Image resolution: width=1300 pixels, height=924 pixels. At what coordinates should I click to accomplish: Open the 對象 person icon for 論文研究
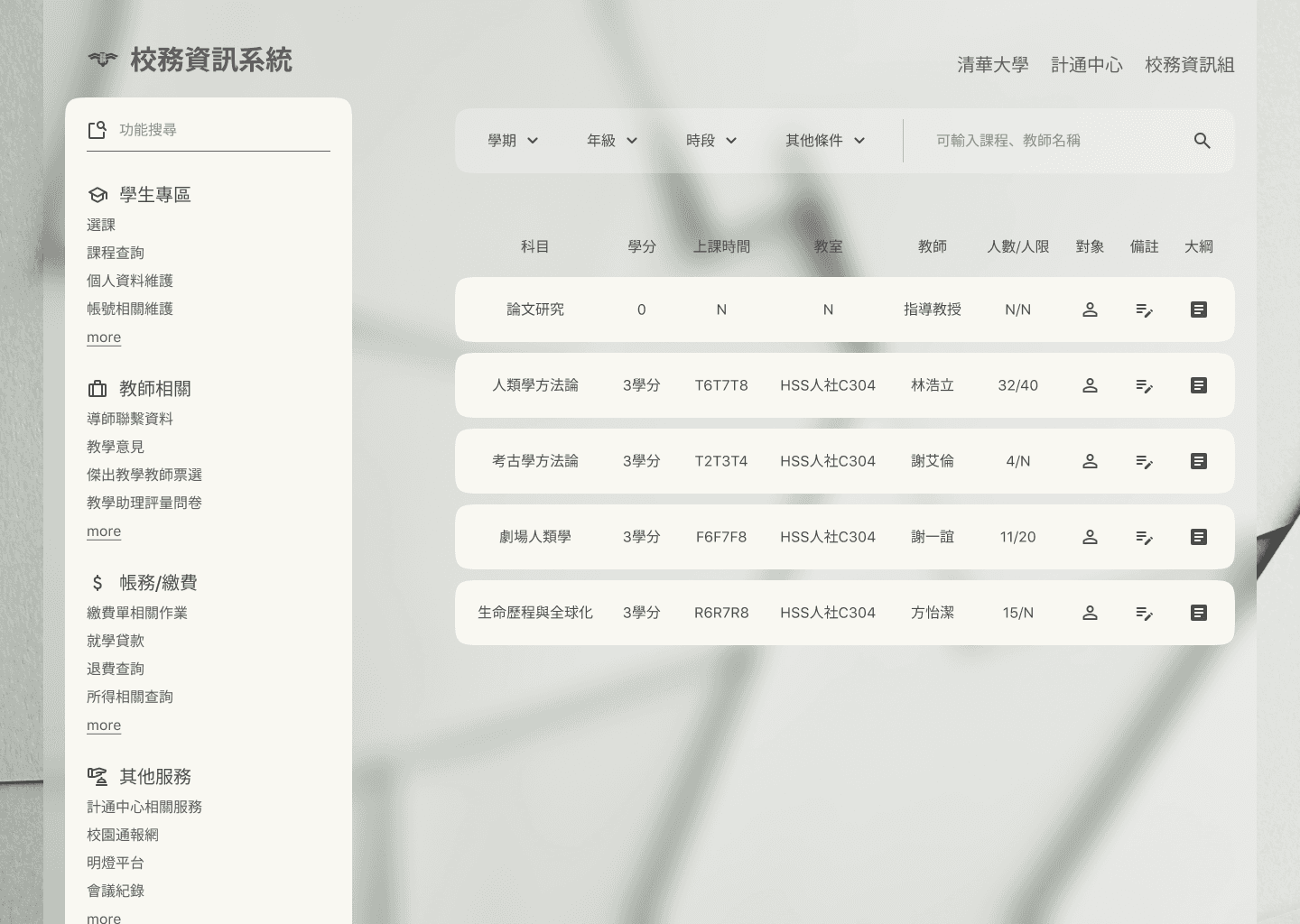[1090, 310]
